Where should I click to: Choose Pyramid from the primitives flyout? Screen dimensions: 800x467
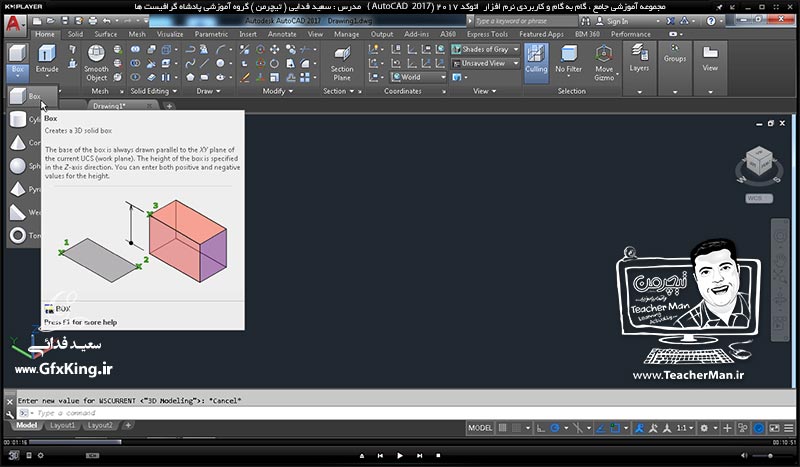[24, 189]
